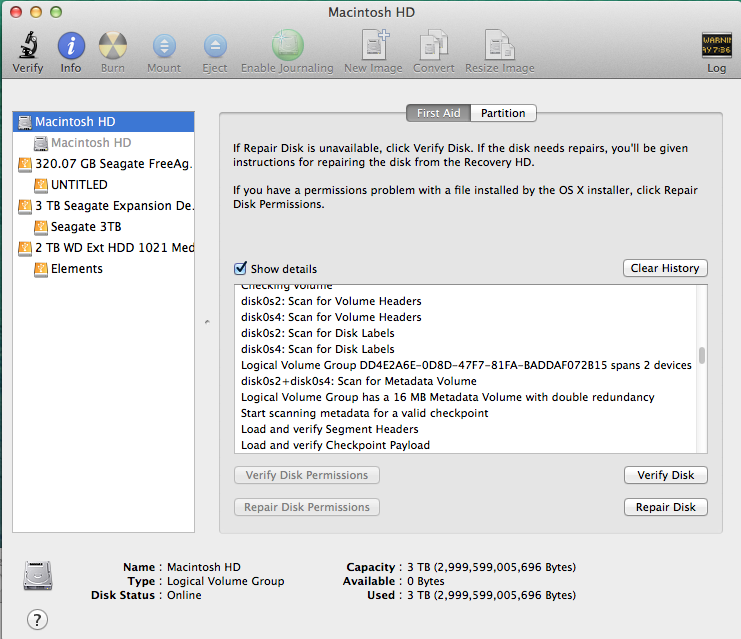
Task: Switch to the First Aid tab
Action: pos(439,113)
